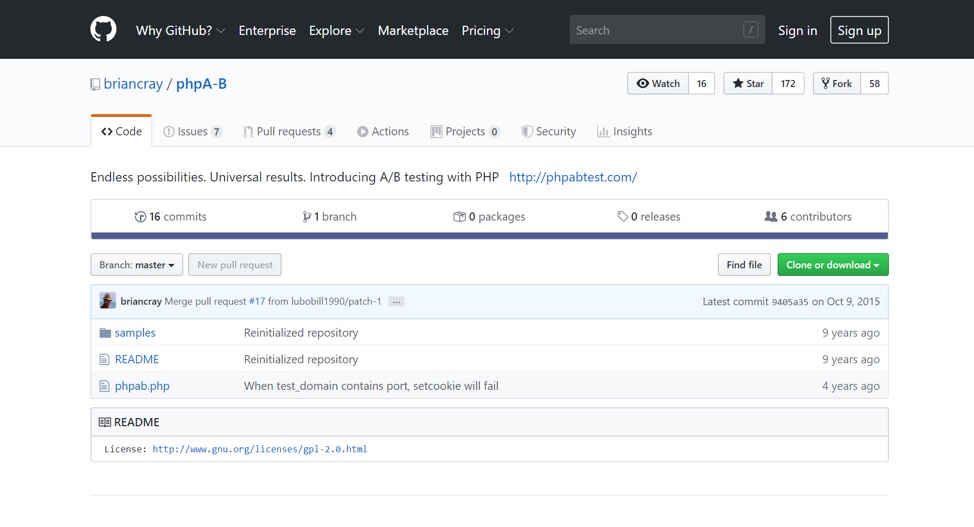Open the phpabtest.com website link
The width and height of the screenshot is (974, 527).
point(573,177)
